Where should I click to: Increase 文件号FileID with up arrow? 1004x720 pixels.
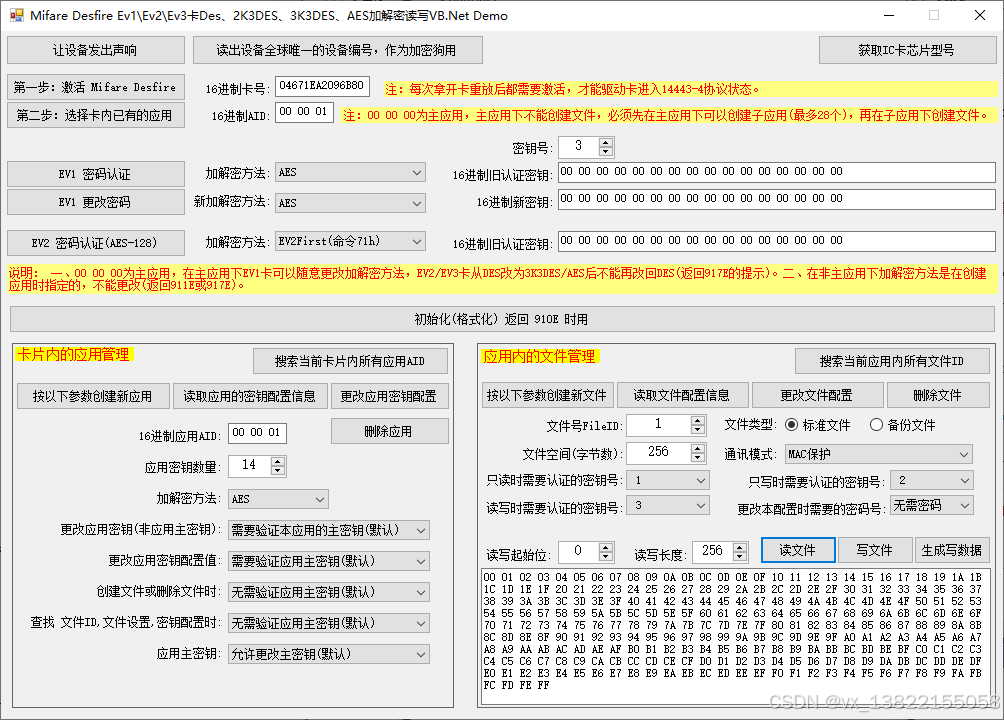698,420
